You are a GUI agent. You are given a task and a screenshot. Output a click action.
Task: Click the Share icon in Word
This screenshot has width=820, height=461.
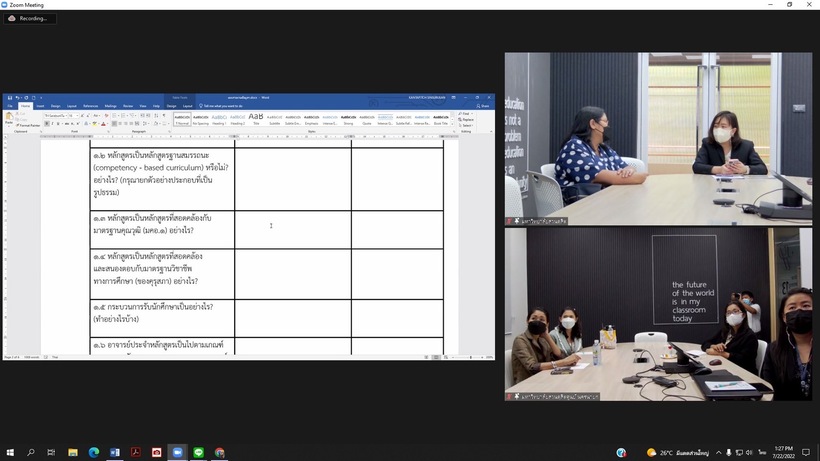pyautogui.click(x=483, y=106)
